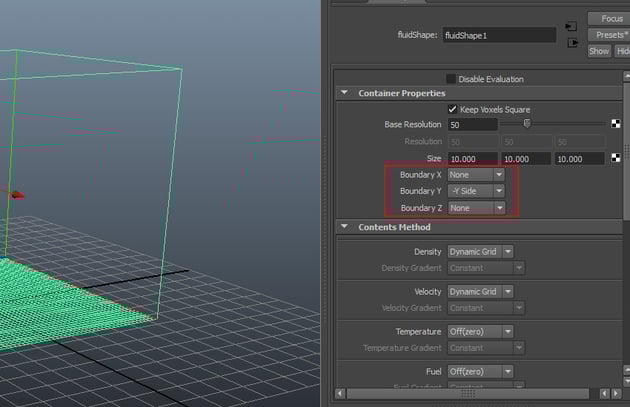The width and height of the screenshot is (630, 407).
Task: Open the Boundary Y dropdown set to -Y Side
Action: click(x=476, y=191)
